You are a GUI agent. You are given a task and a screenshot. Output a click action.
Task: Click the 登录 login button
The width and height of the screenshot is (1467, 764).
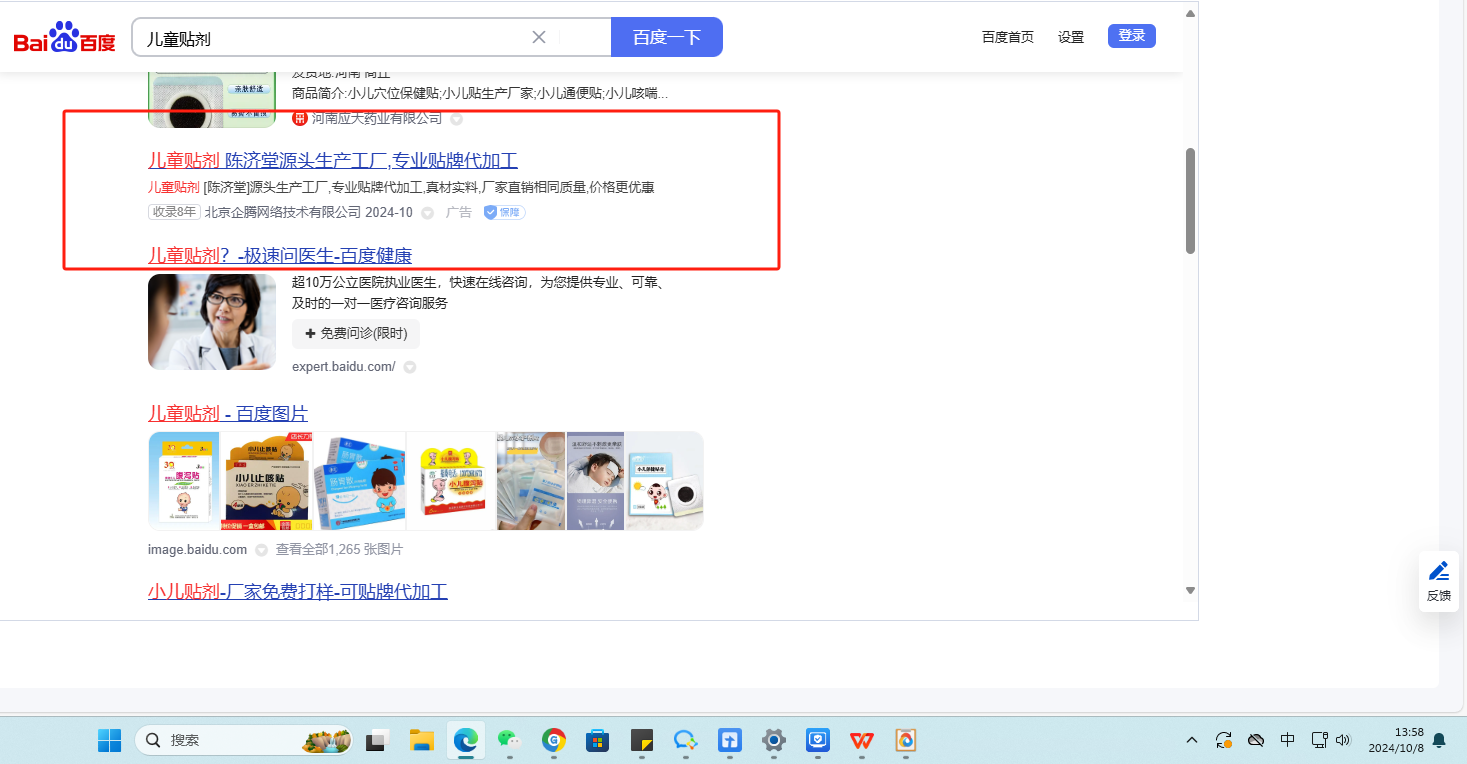pos(1132,36)
